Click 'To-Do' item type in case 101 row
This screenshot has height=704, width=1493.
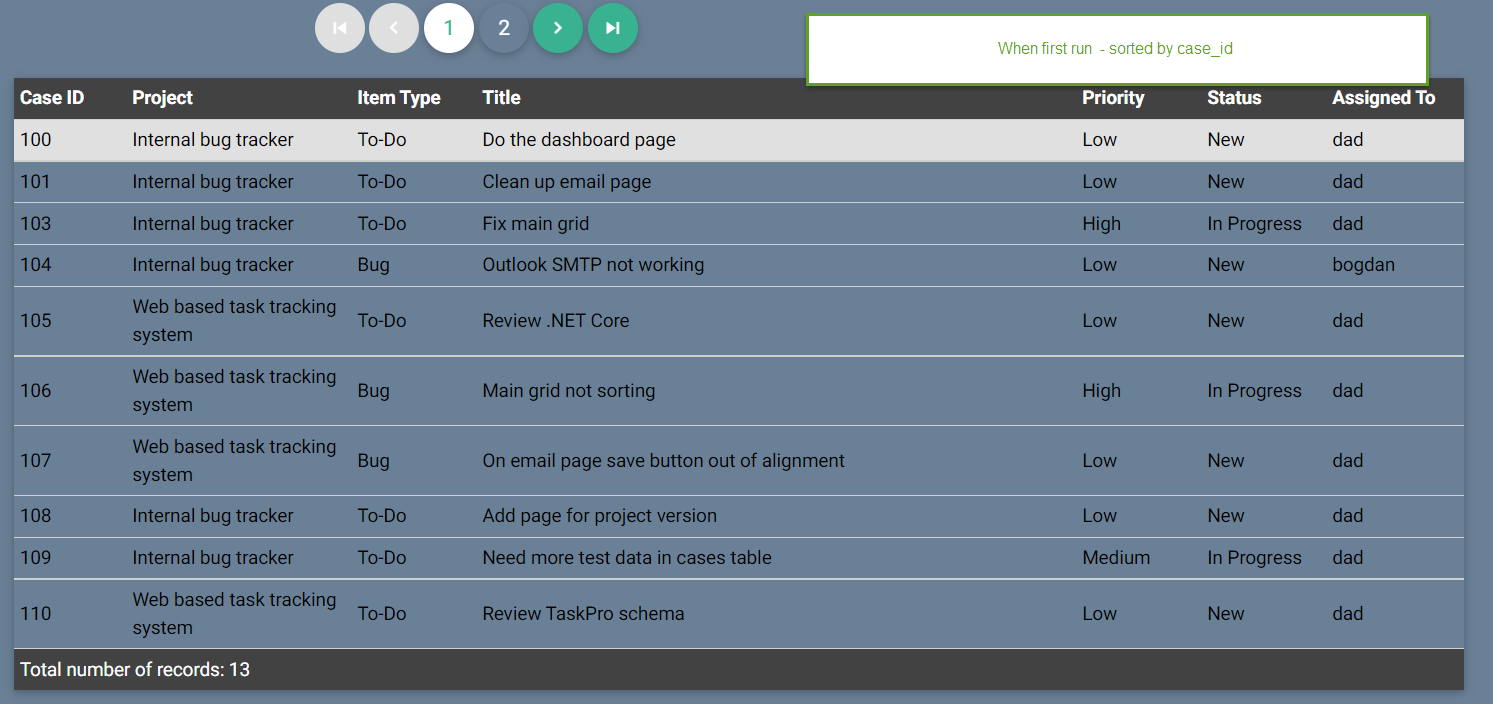(x=382, y=182)
